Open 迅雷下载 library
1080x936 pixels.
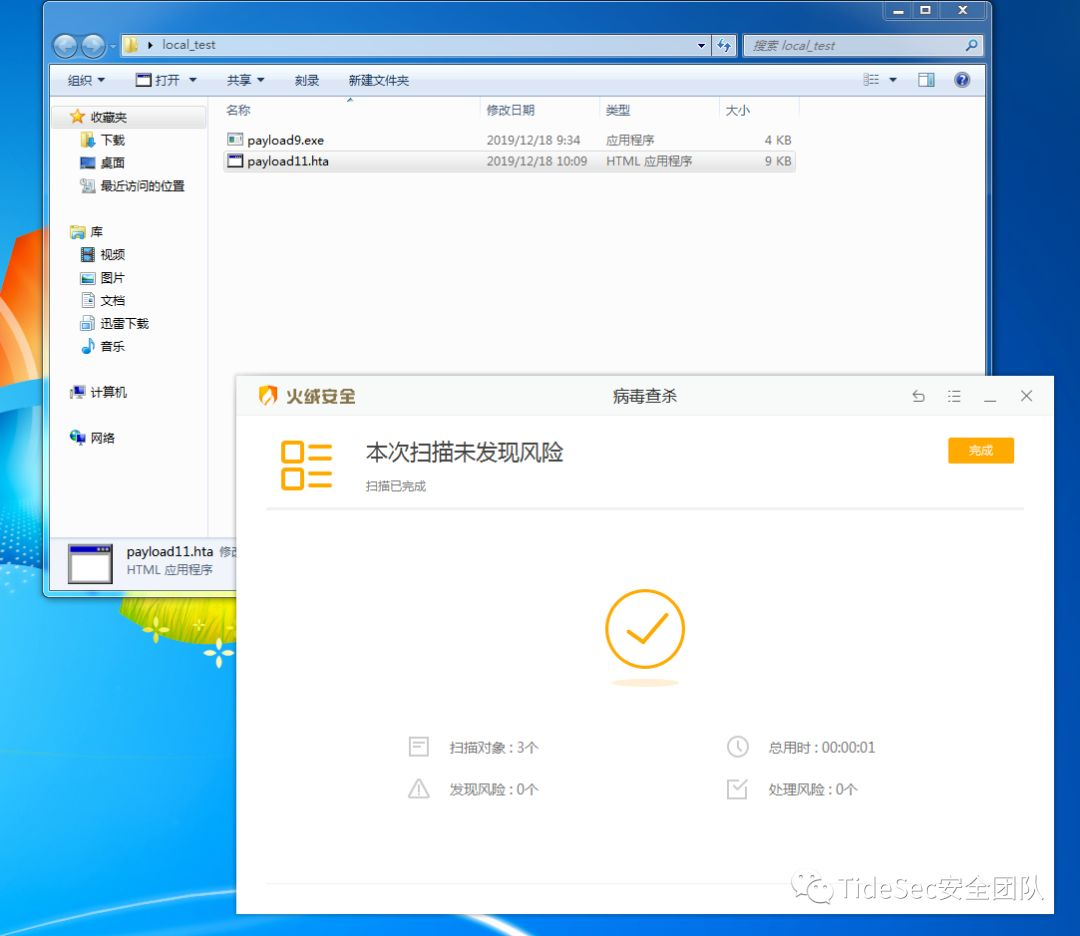point(125,324)
